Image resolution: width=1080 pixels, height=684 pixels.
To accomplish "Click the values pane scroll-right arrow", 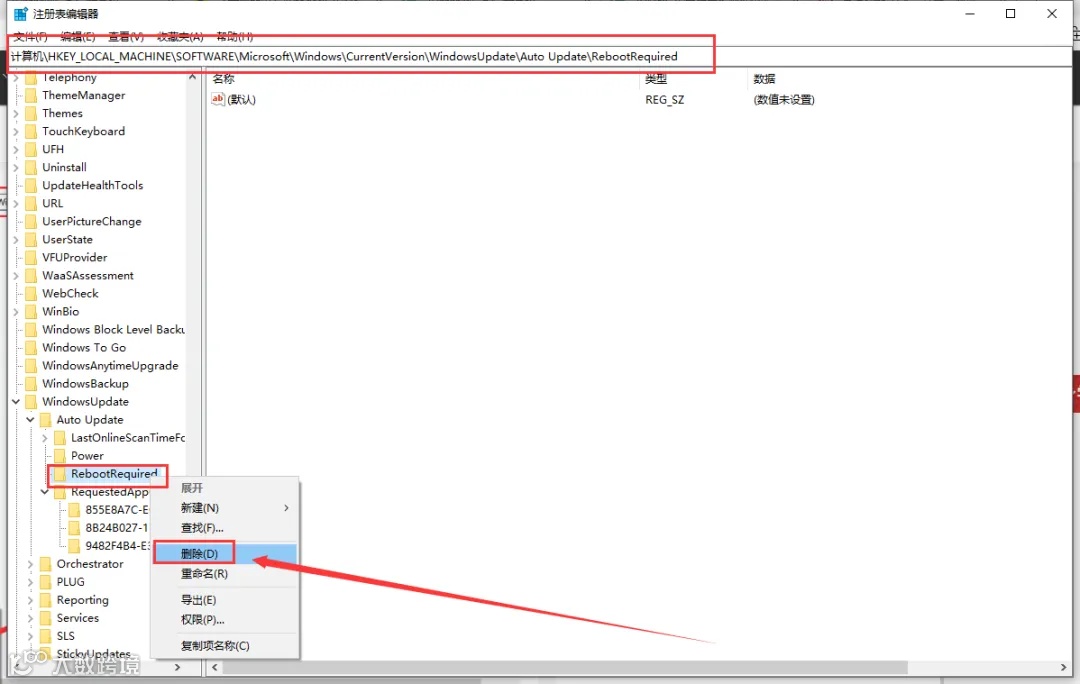I will [x=1063, y=667].
